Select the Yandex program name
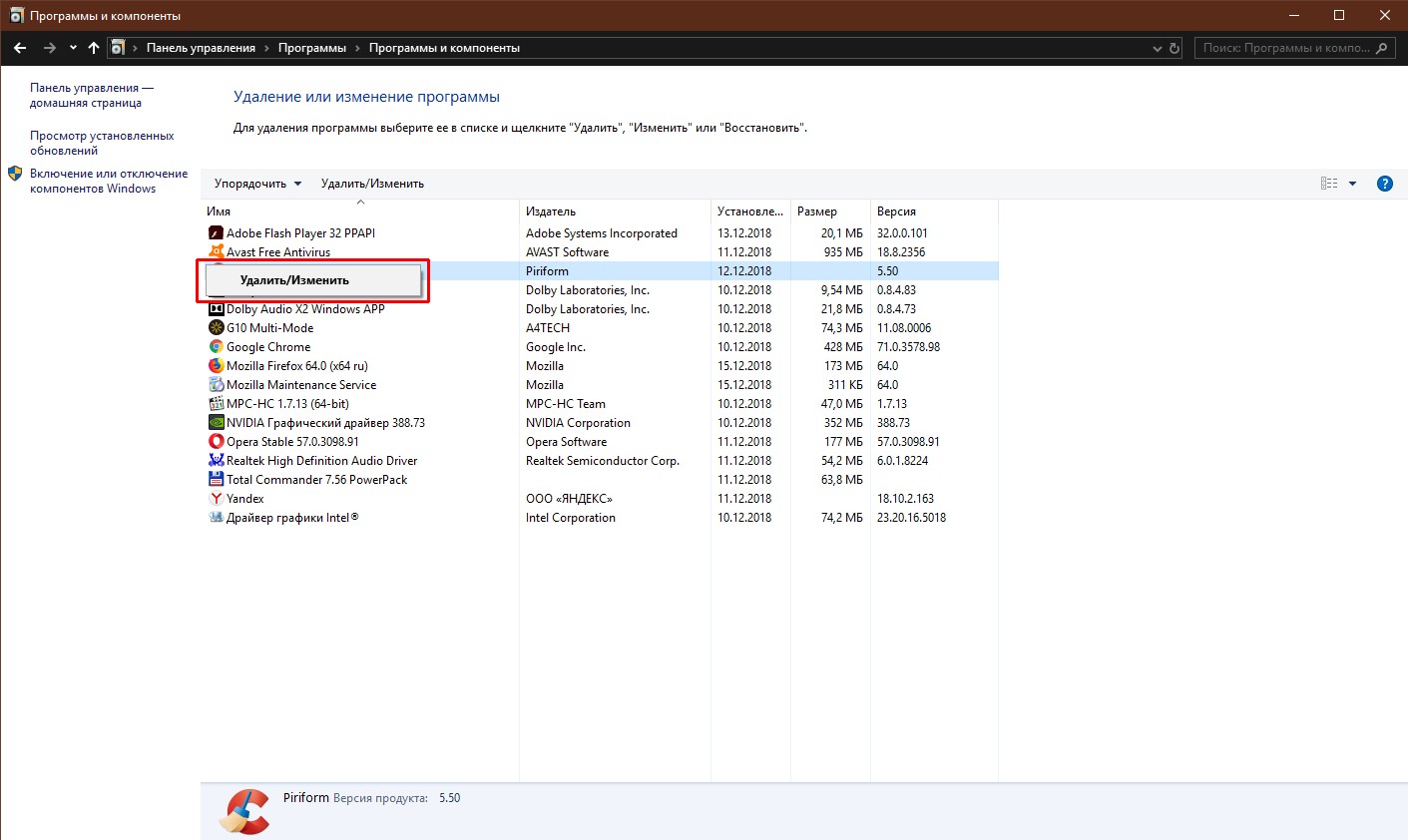Viewport: 1408px width, 840px height. (x=245, y=499)
